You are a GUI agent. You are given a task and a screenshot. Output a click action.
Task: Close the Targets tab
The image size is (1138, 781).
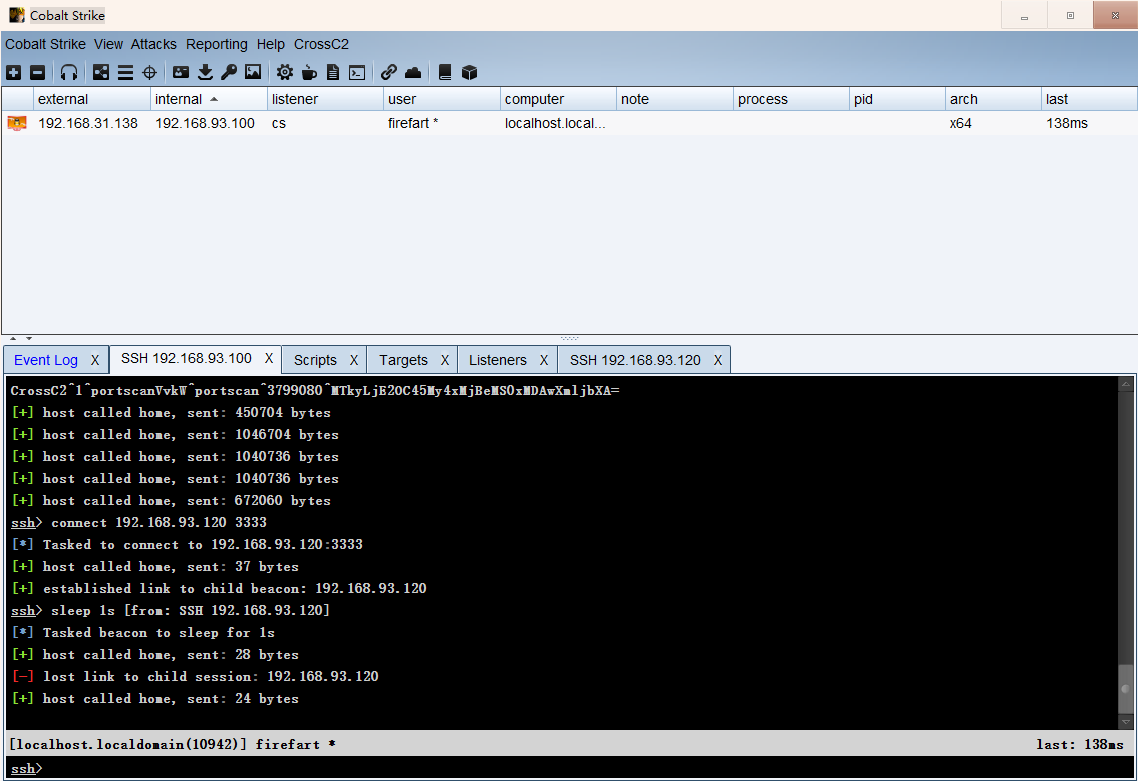tap(445, 360)
